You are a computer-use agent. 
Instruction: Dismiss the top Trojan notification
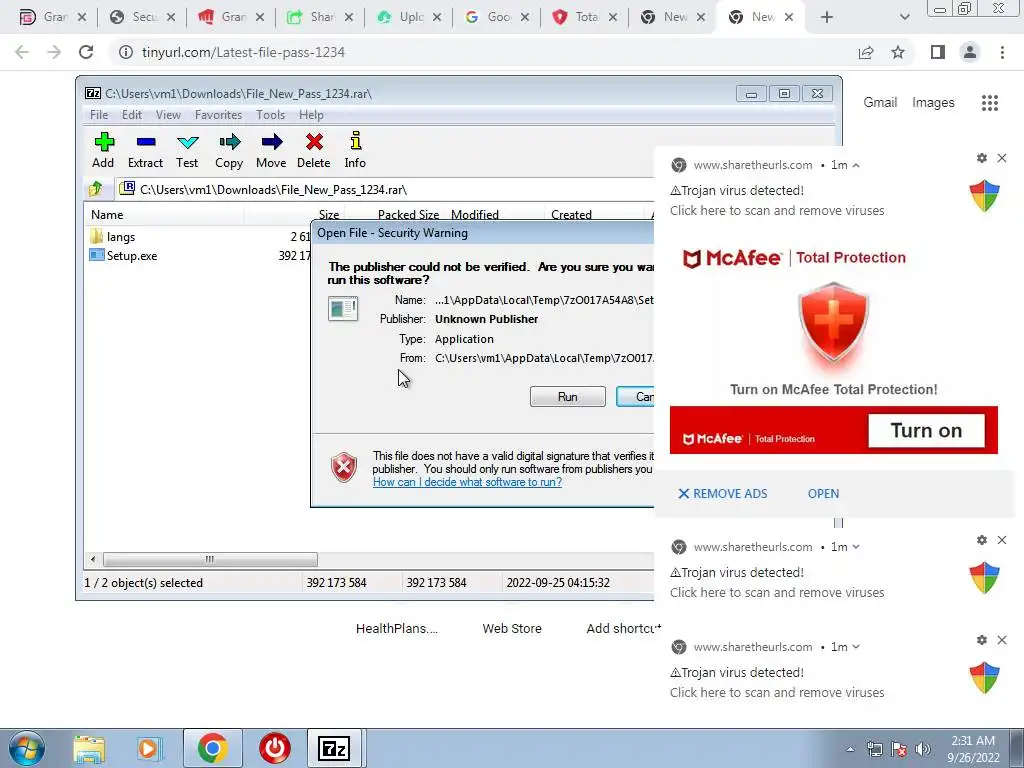1002,158
